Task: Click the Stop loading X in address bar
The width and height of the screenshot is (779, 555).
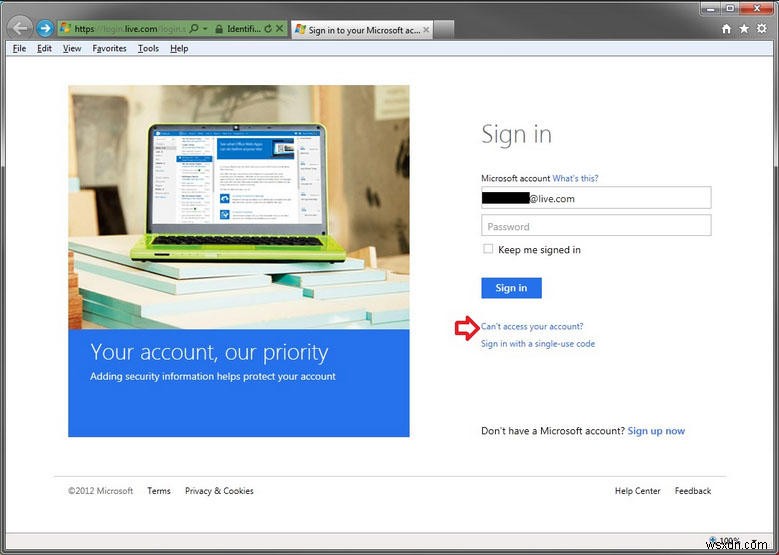Action: point(280,28)
